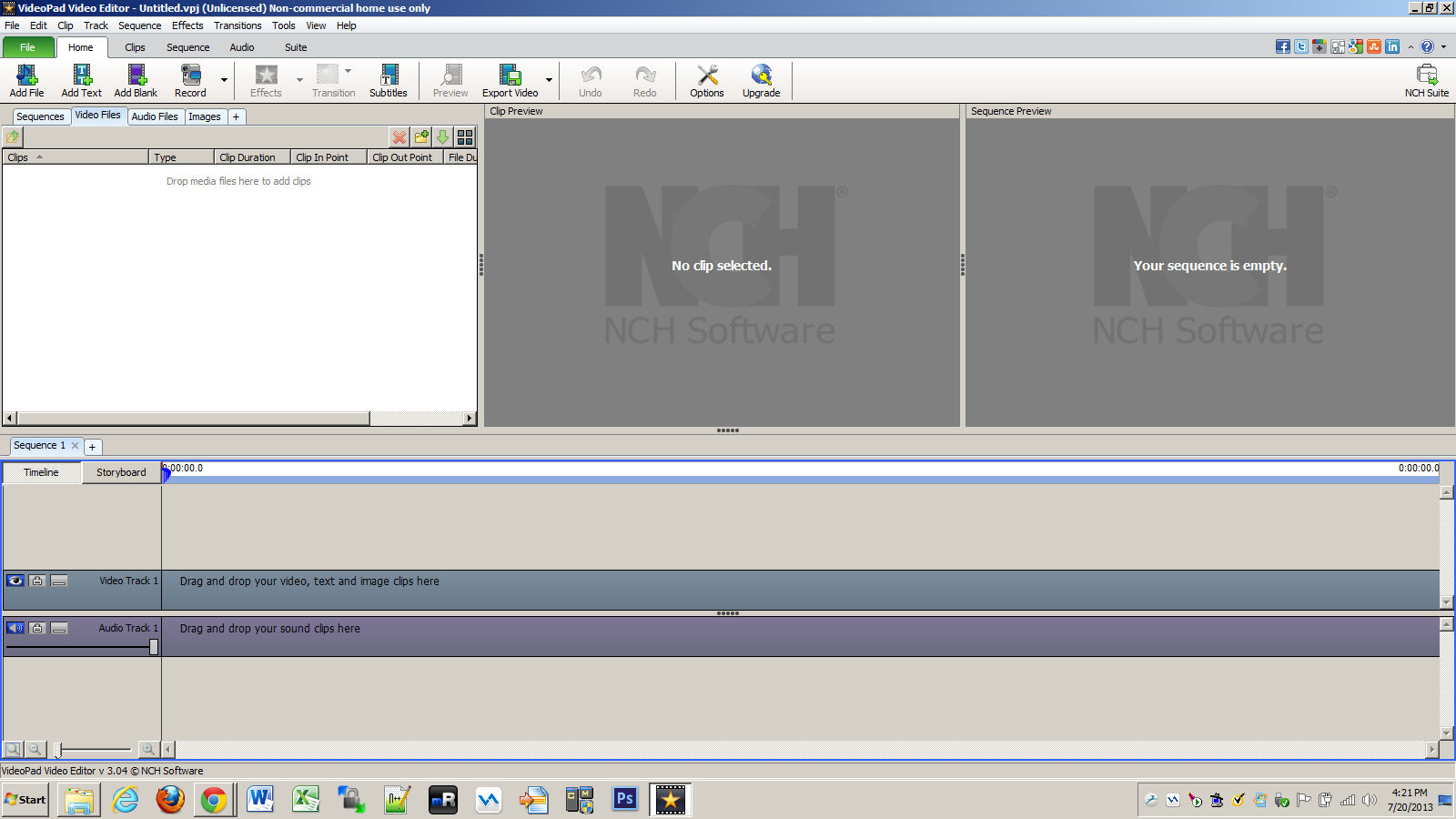1456x819 pixels.
Task: Add a new bin tab with plus button
Action: pyautogui.click(x=236, y=116)
